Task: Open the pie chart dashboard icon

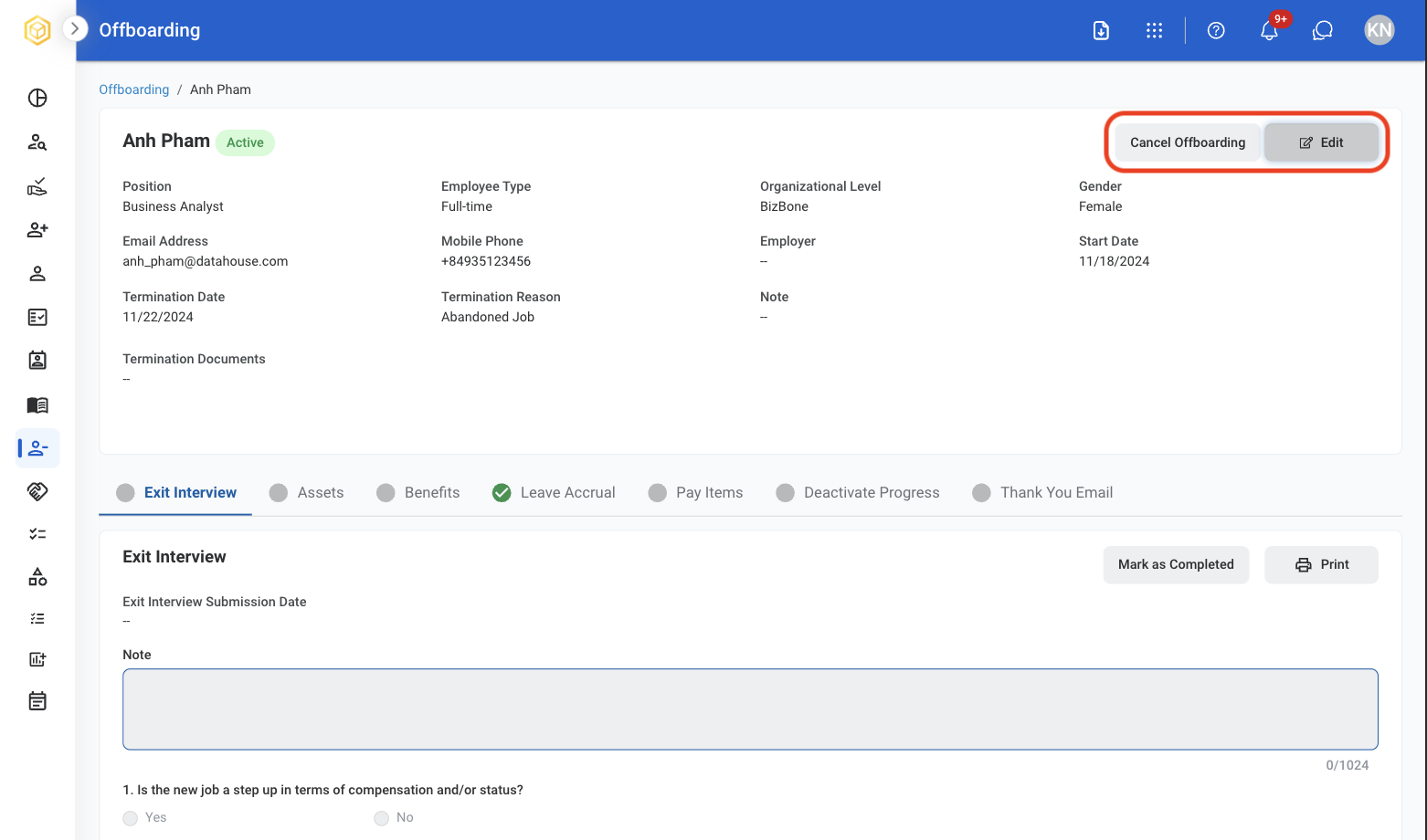Action: (37, 98)
